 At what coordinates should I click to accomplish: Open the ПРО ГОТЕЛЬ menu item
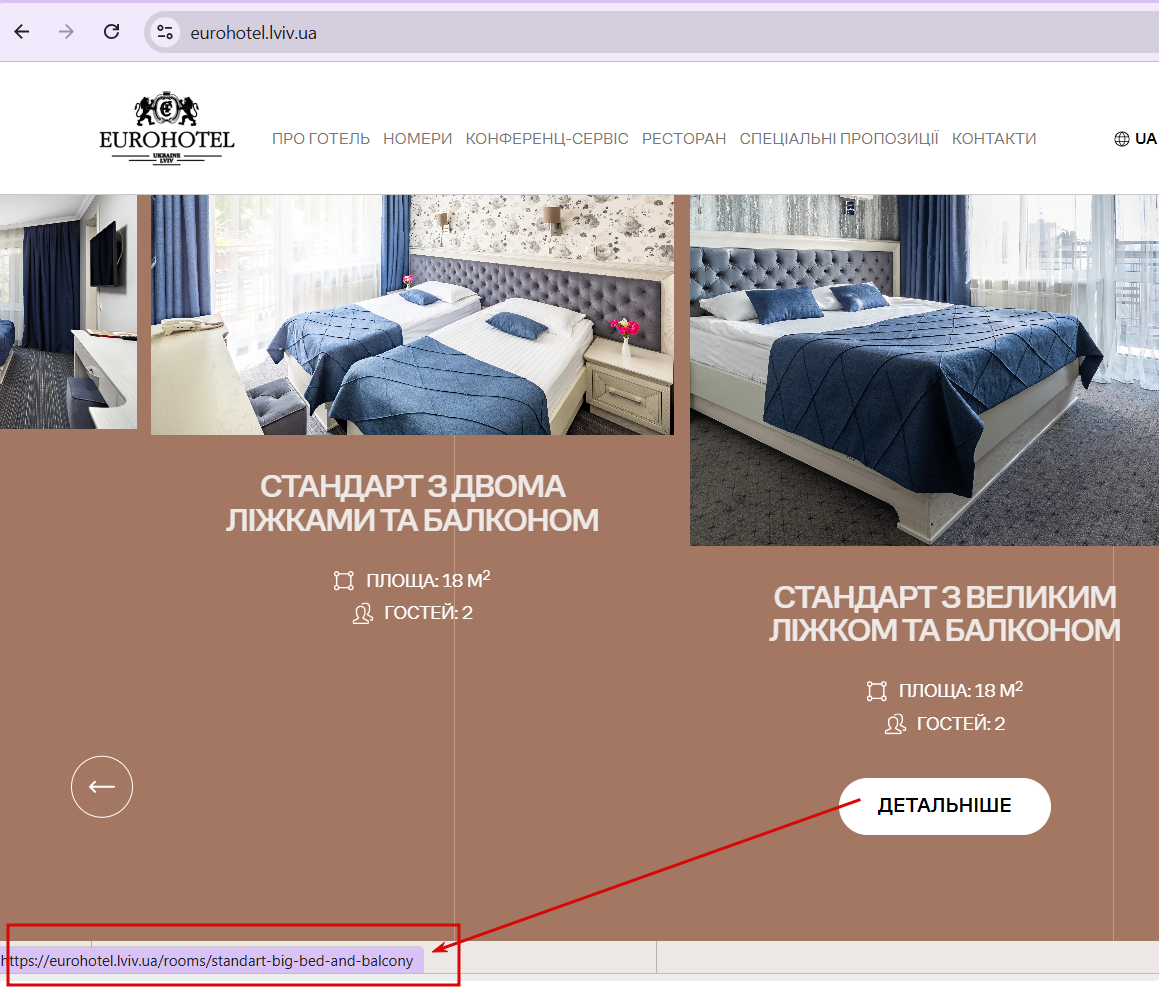pyautogui.click(x=321, y=139)
